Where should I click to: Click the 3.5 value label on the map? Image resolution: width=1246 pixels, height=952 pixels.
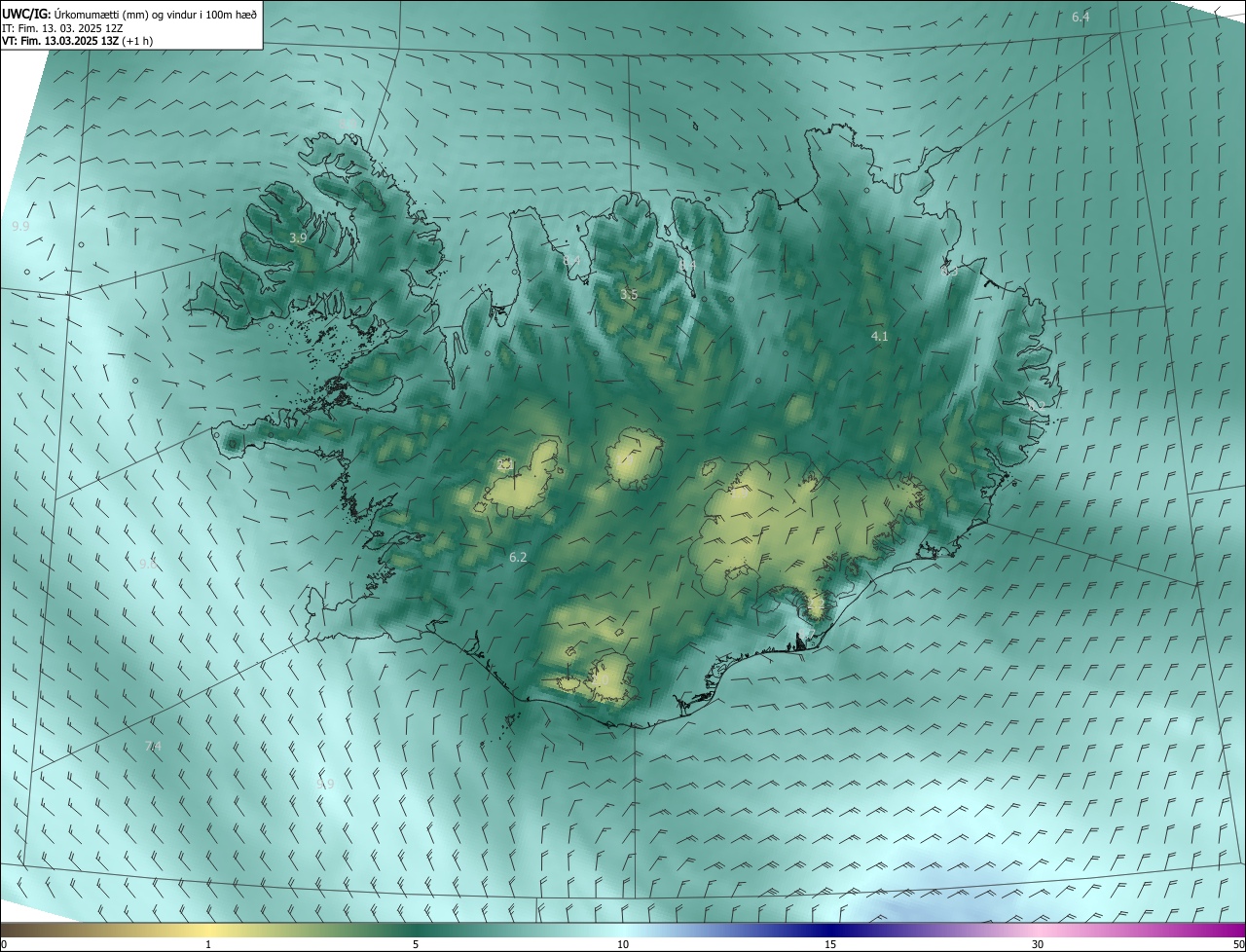[629, 294]
